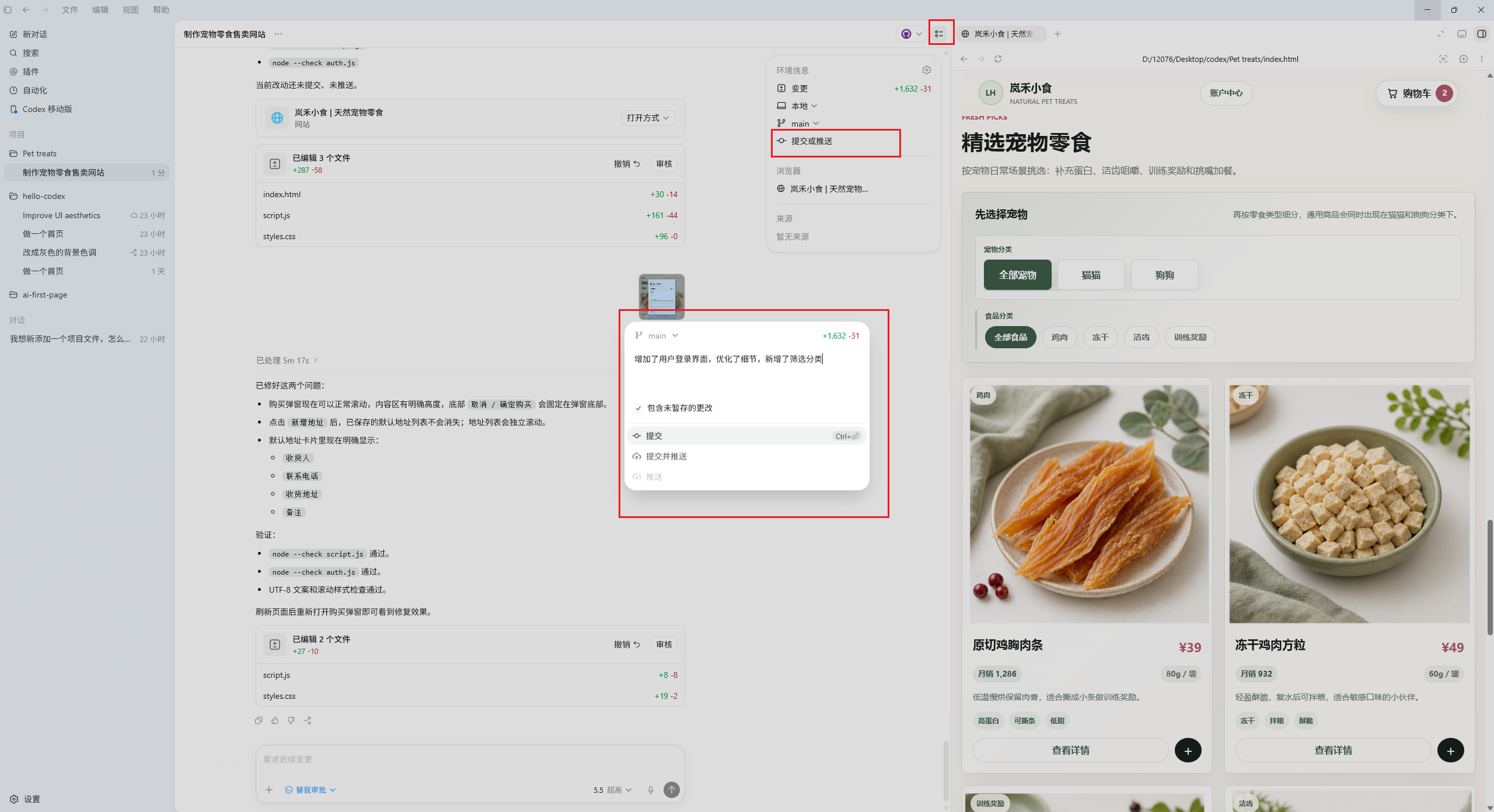Open script.js +161 -44 file row
1494x812 pixels.
click(x=470, y=215)
